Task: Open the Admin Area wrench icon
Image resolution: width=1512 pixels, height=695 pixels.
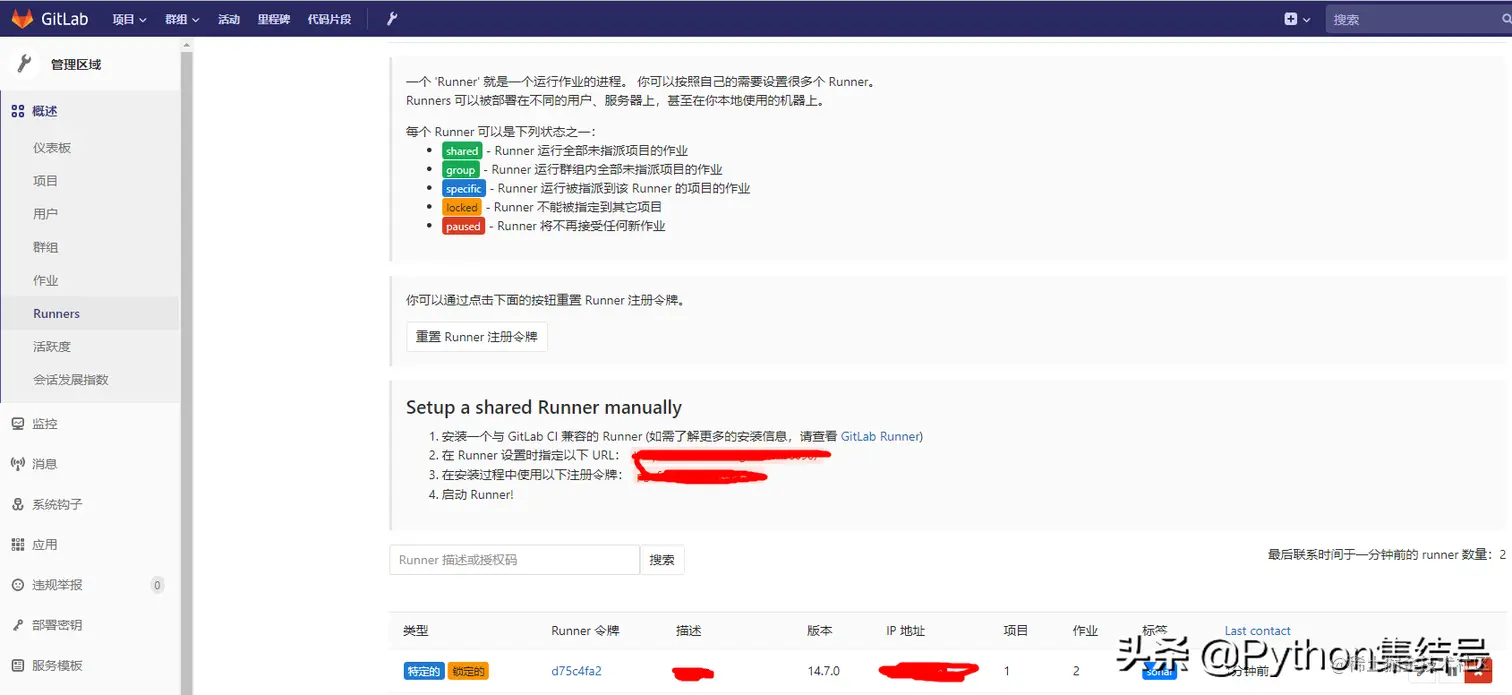Action: coord(391,17)
